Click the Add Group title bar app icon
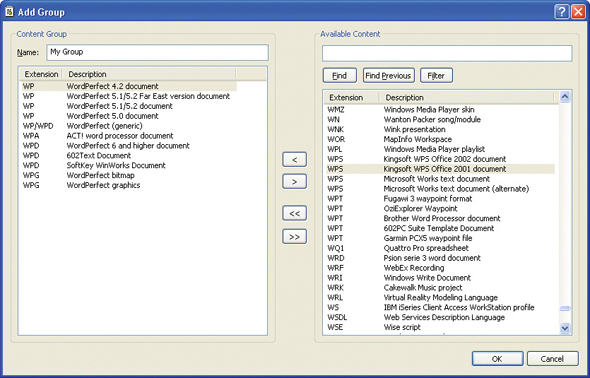The image size is (590, 378). [x=9, y=12]
